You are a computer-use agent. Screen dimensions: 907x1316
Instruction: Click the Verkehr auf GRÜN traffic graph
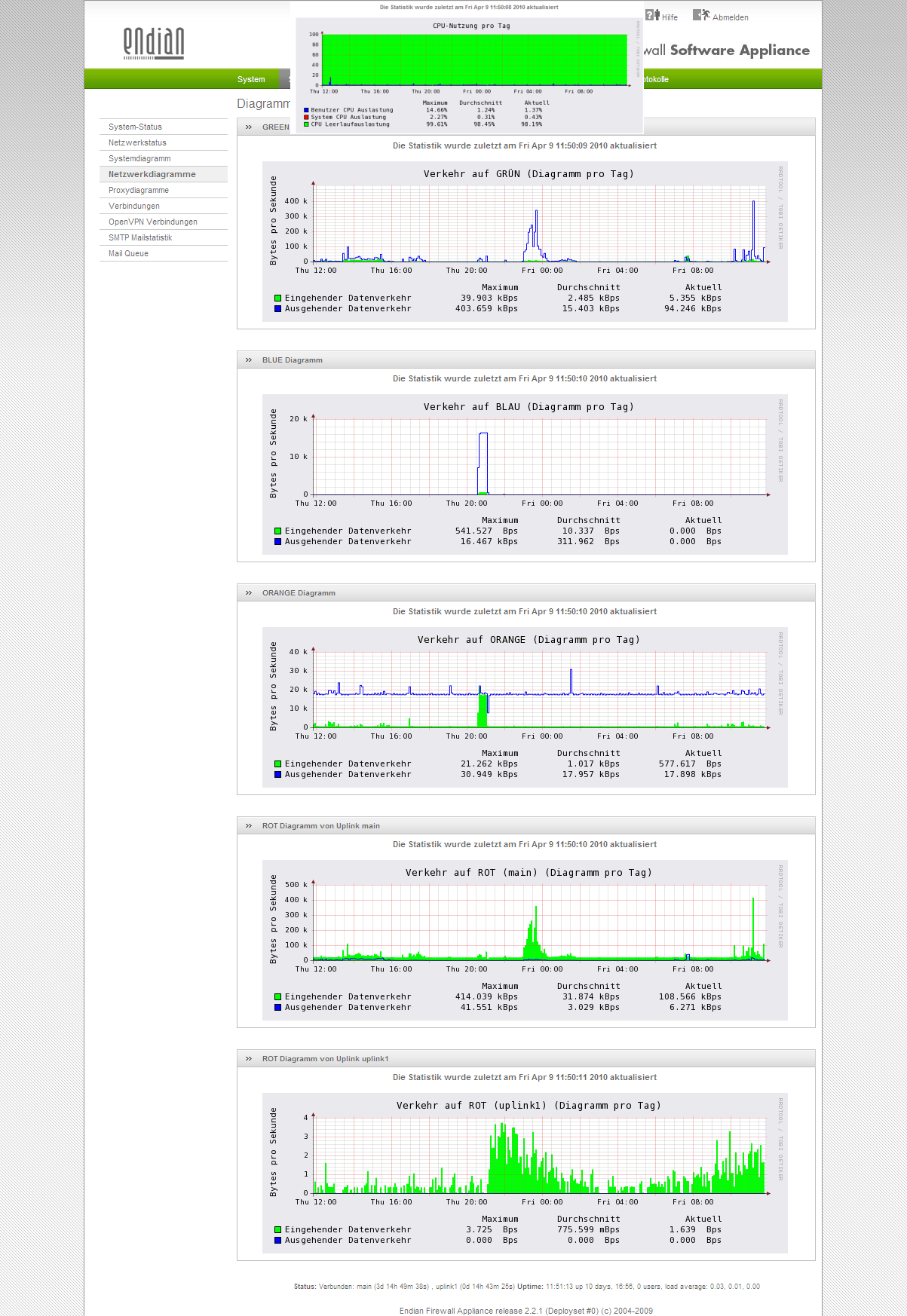(525, 241)
